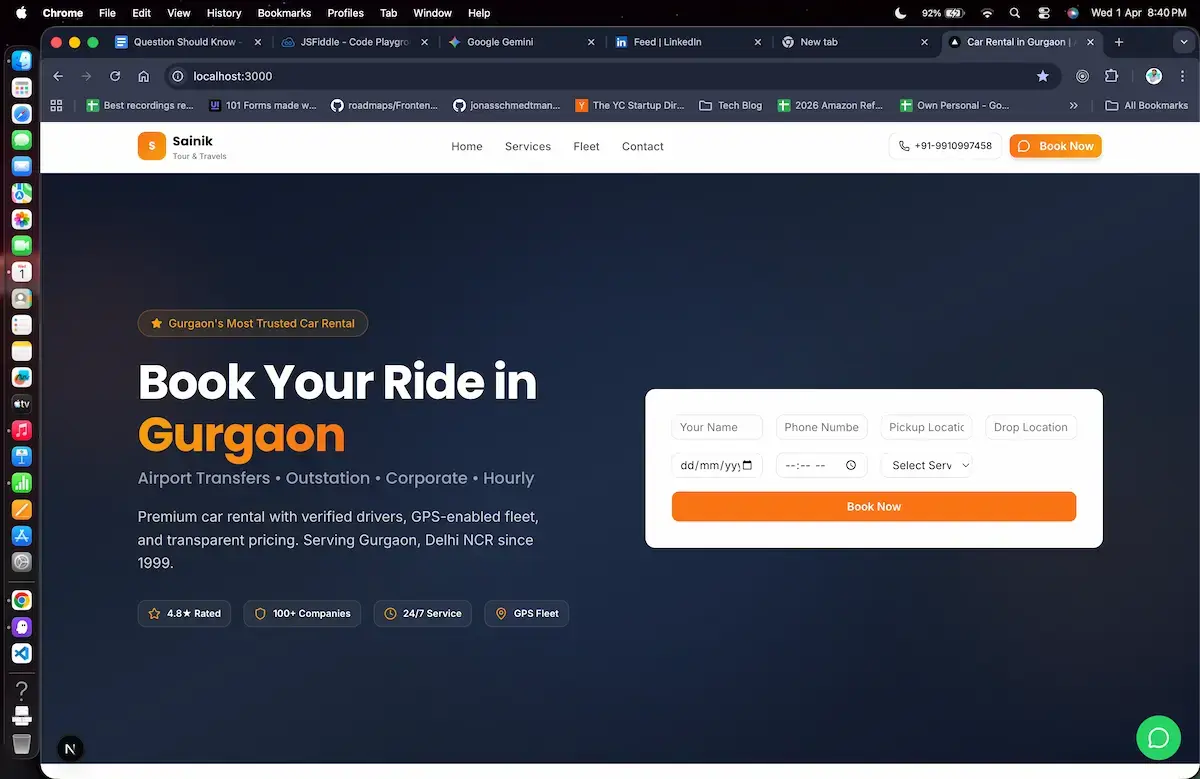Open the green chat widget in the bottom-right corner
The width and height of the screenshot is (1200, 779).
1158,737
